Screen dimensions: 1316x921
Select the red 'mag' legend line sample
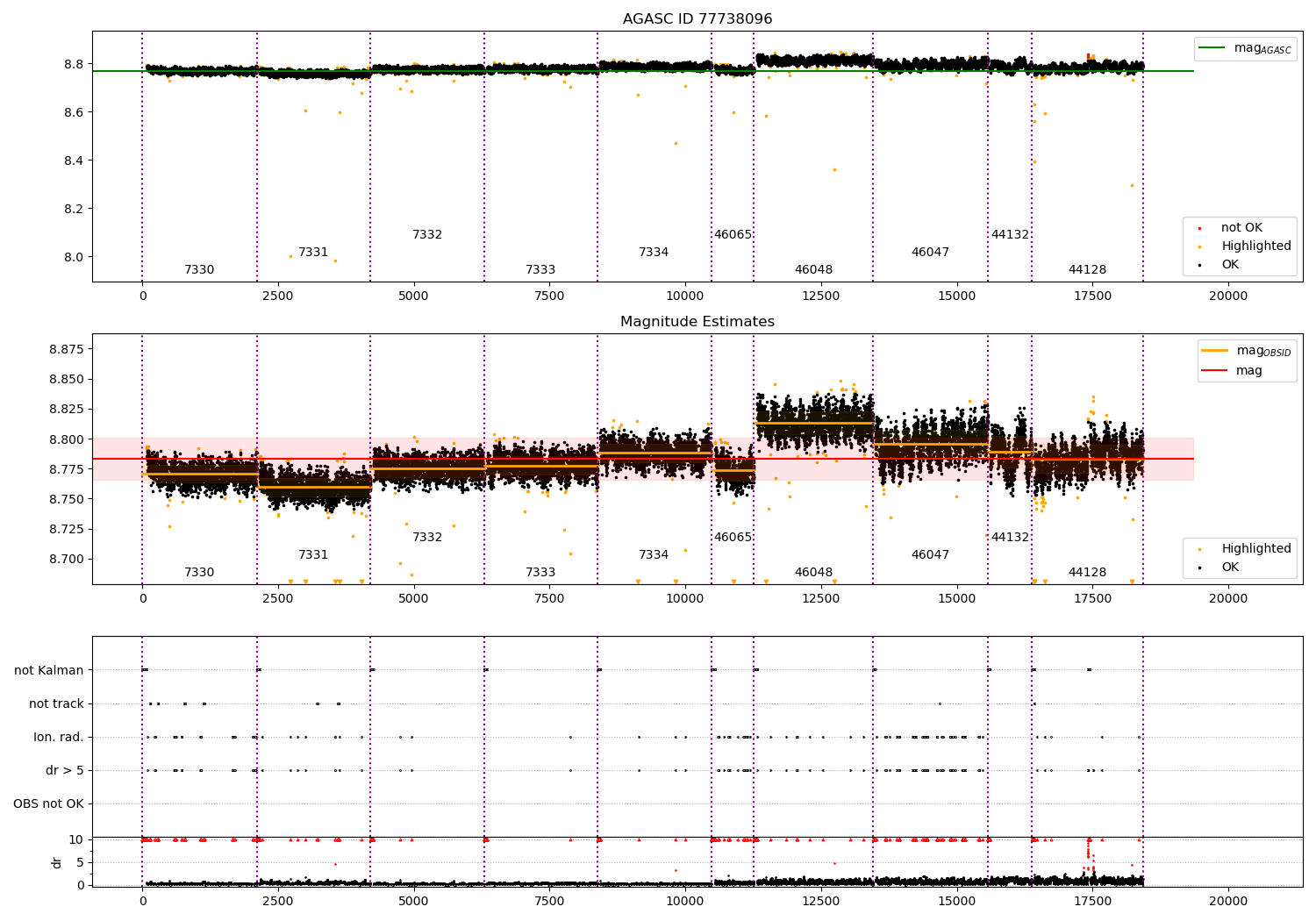click(1215, 370)
